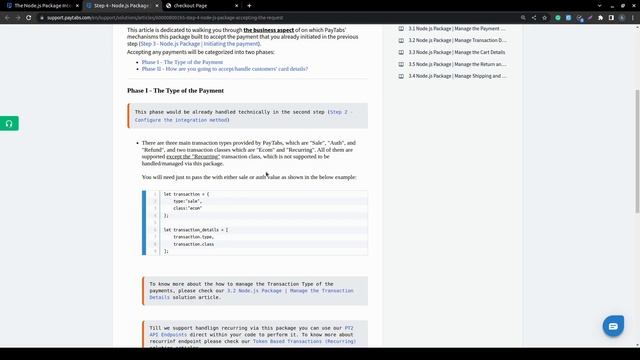
Task: Click the address bar URL
Action: coord(165,18)
